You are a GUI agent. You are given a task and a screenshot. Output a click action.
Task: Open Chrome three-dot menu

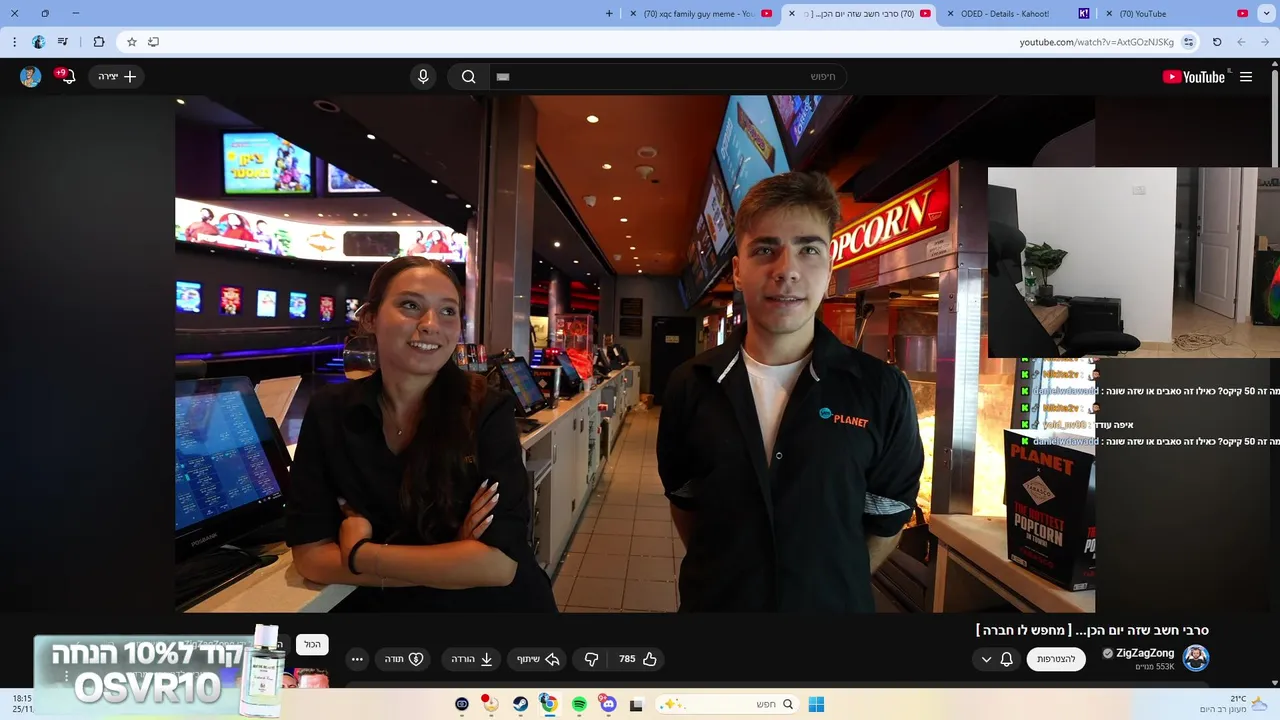click(x=14, y=42)
